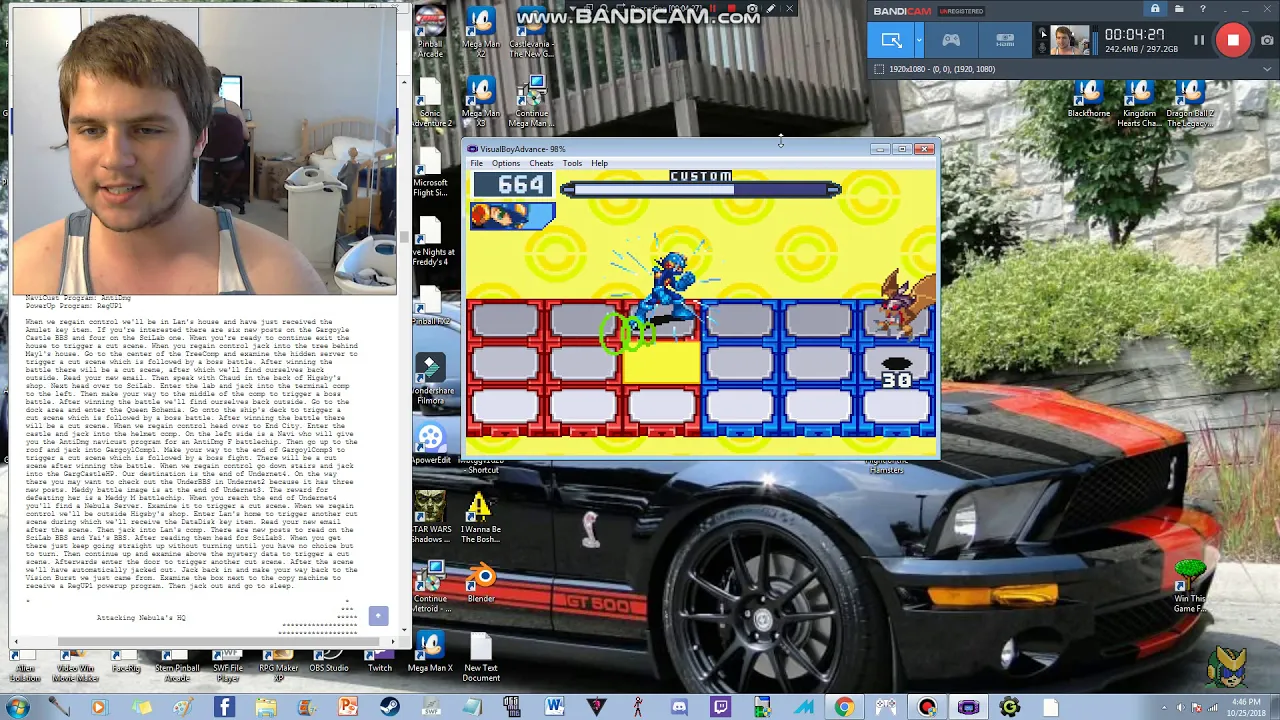Open the Star Wars Shadows desktop shortcut
1280x720 pixels.
[431, 518]
